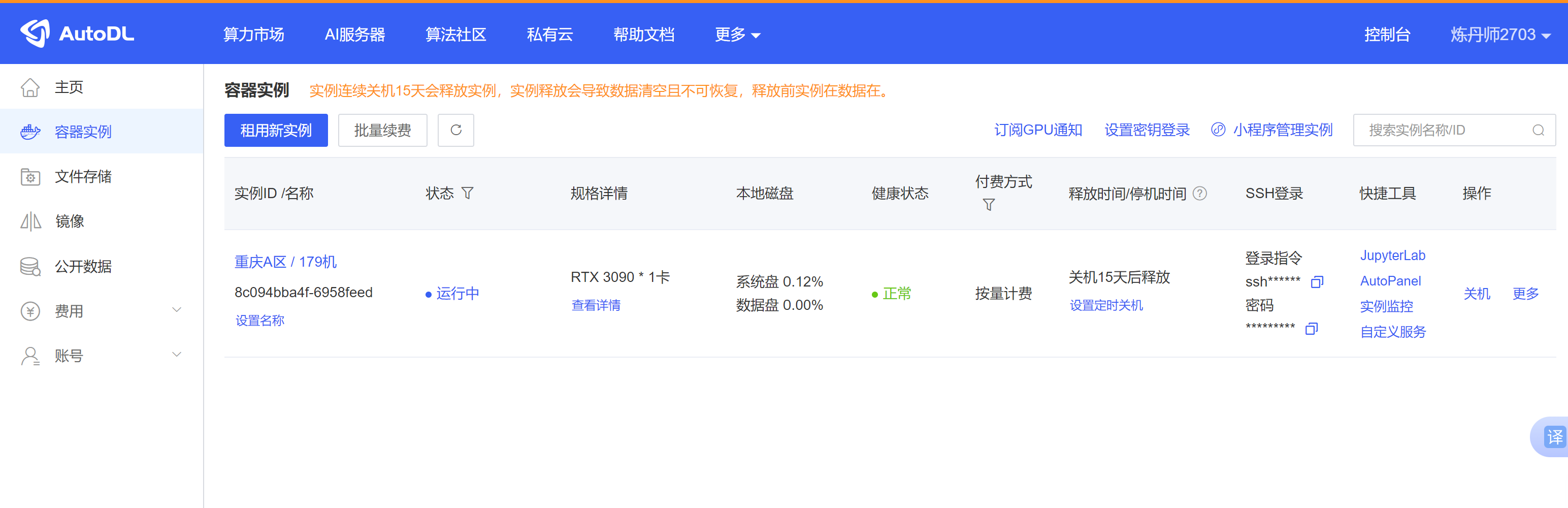This screenshot has width=1568, height=508.
Task: Click the 按量计费 payment cell
Action: pos(1003,294)
